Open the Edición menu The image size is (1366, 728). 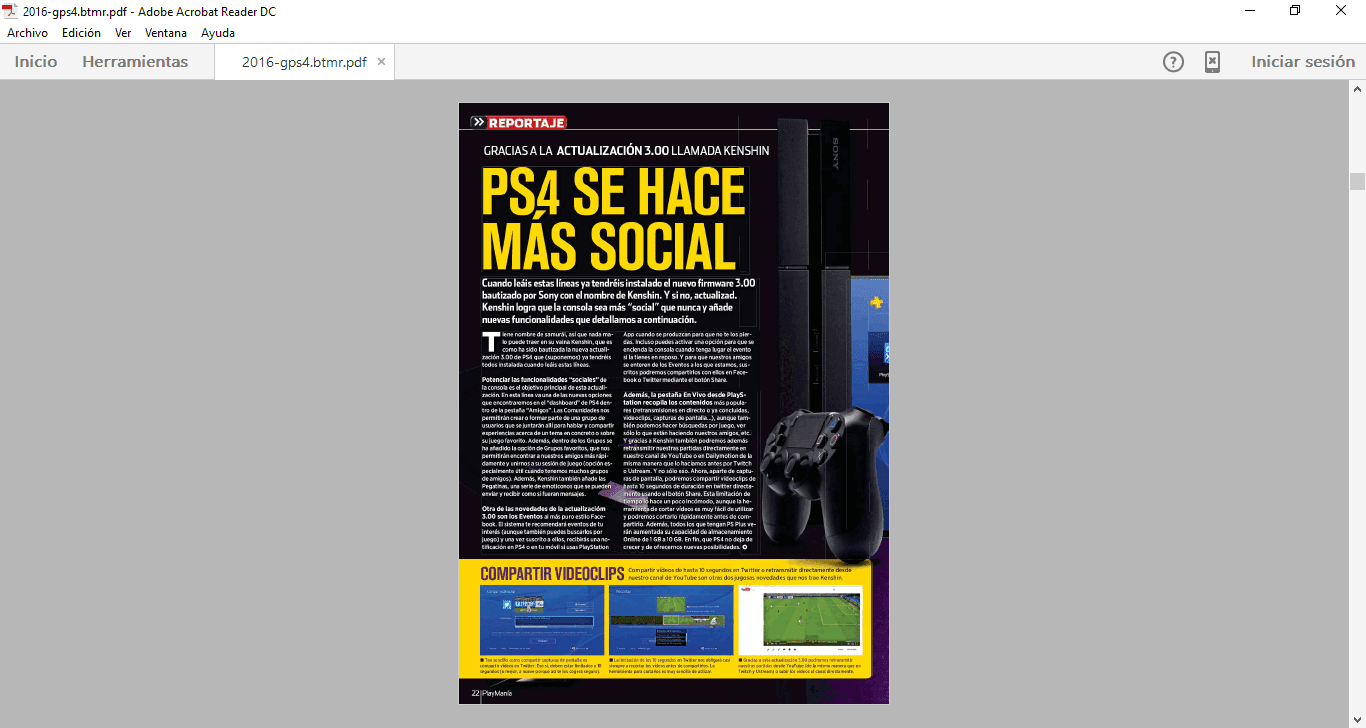pos(81,33)
